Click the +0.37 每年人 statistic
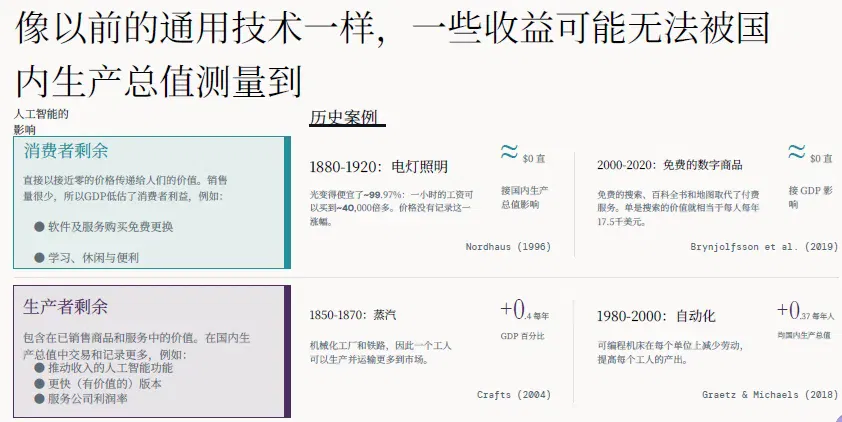Screen dimensions: 842x422 coord(805,310)
